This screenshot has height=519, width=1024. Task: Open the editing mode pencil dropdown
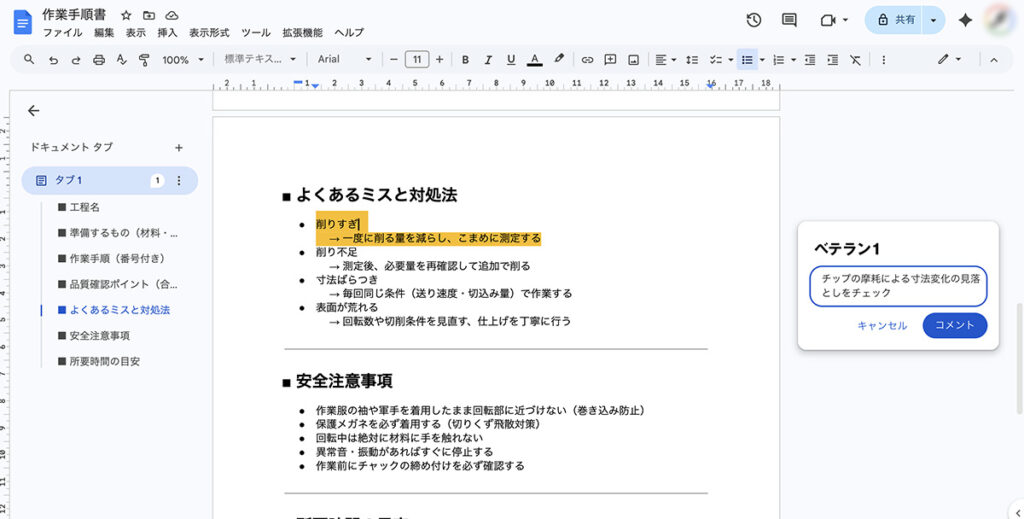pyautogui.click(x=949, y=59)
